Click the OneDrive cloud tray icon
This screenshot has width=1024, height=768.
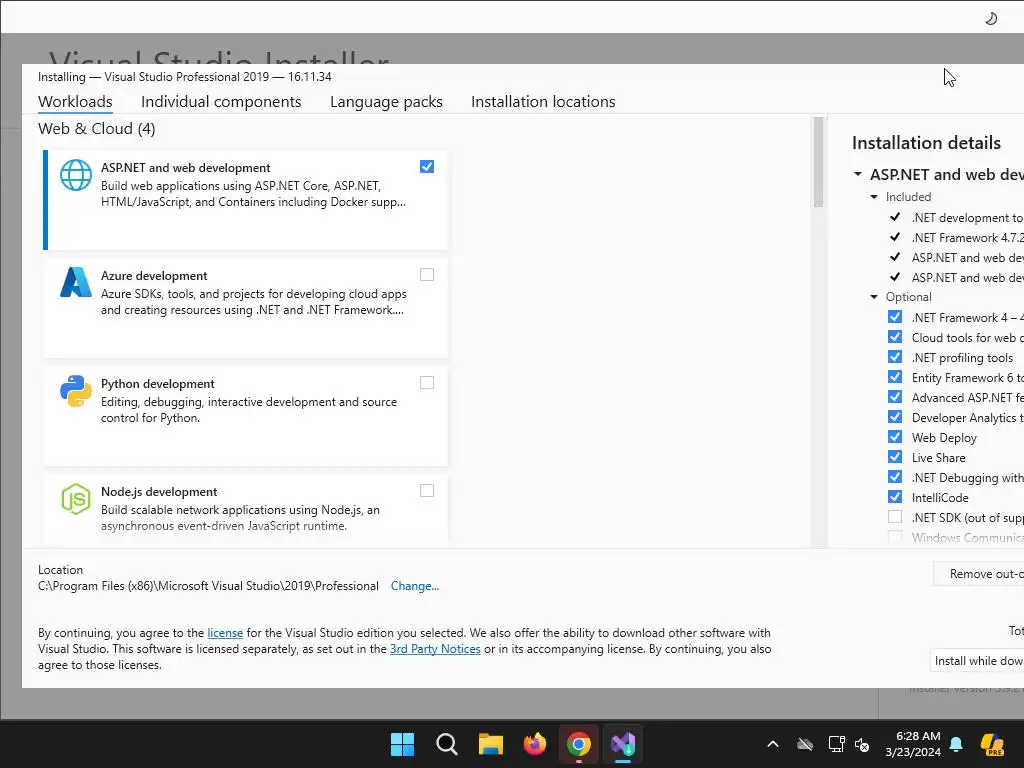(x=805, y=744)
